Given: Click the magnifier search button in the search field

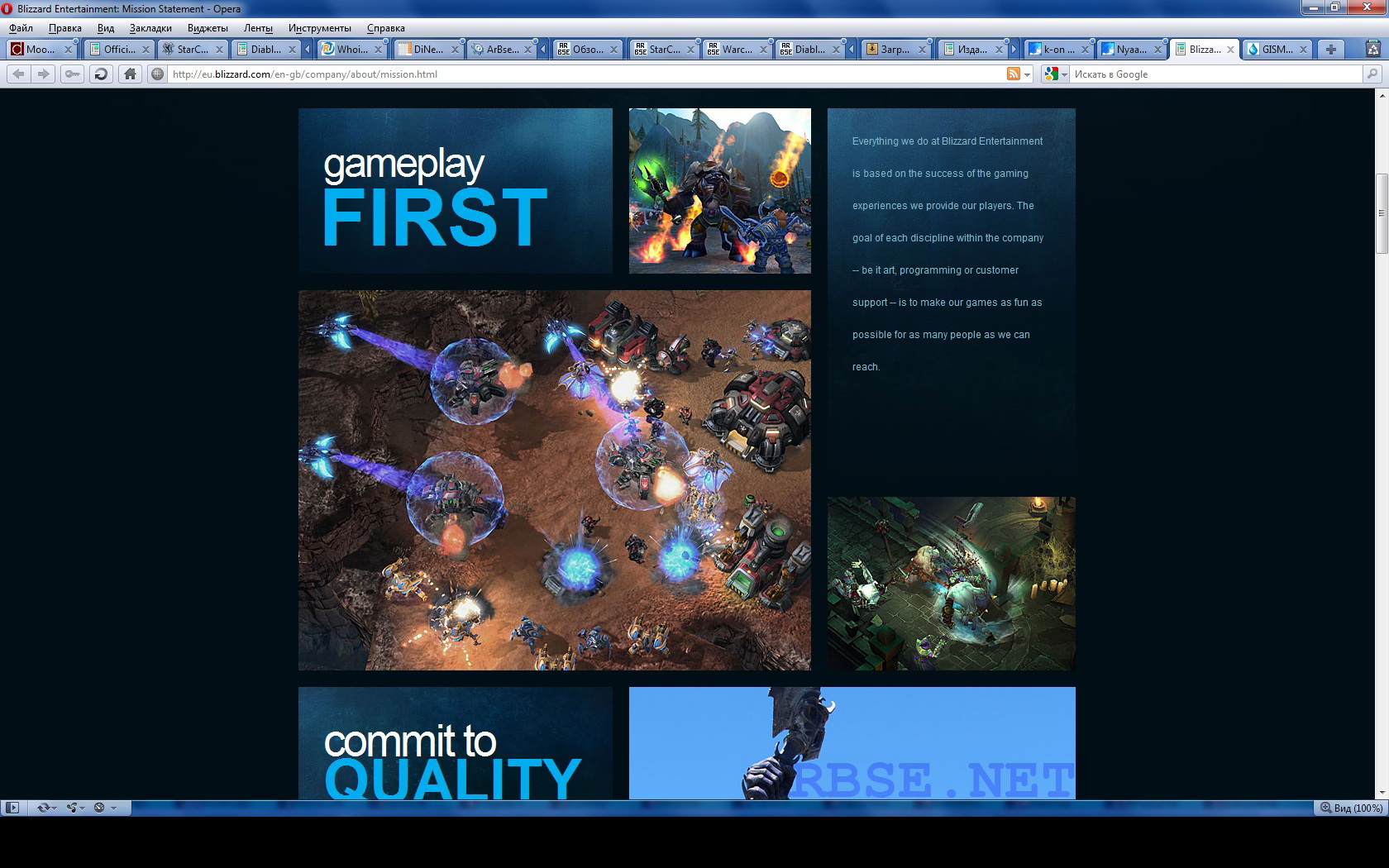Looking at the screenshot, I should (x=1372, y=74).
